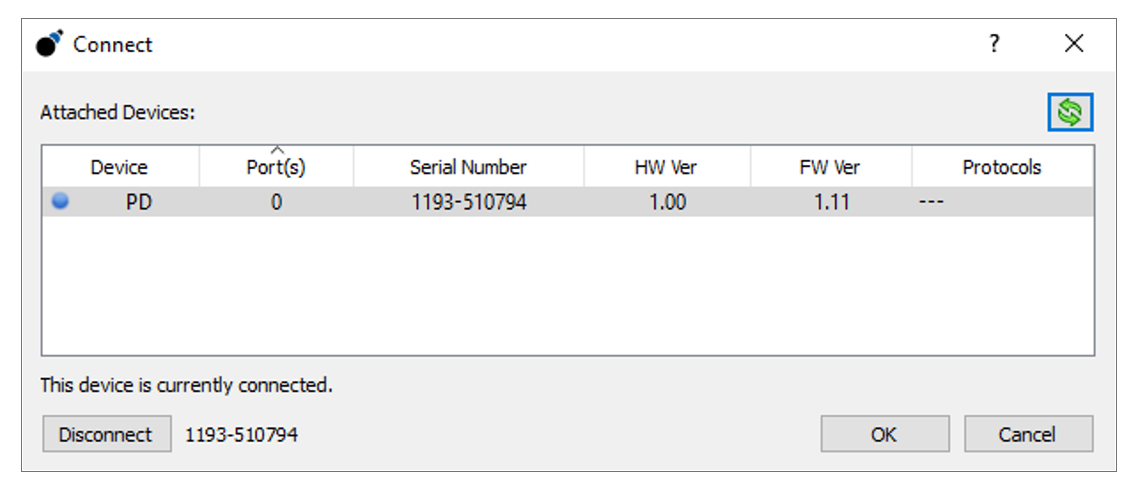Click the port 0 cell
This screenshot has height=491, width=1126.
[276, 202]
